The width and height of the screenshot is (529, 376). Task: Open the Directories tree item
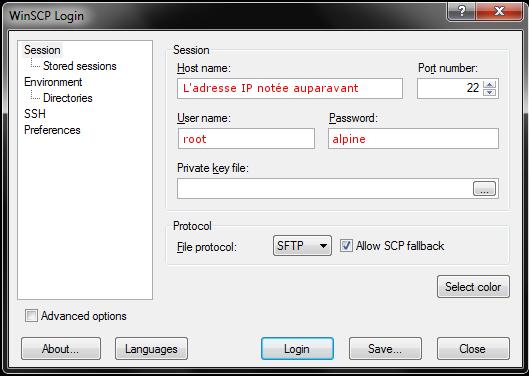point(67,98)
